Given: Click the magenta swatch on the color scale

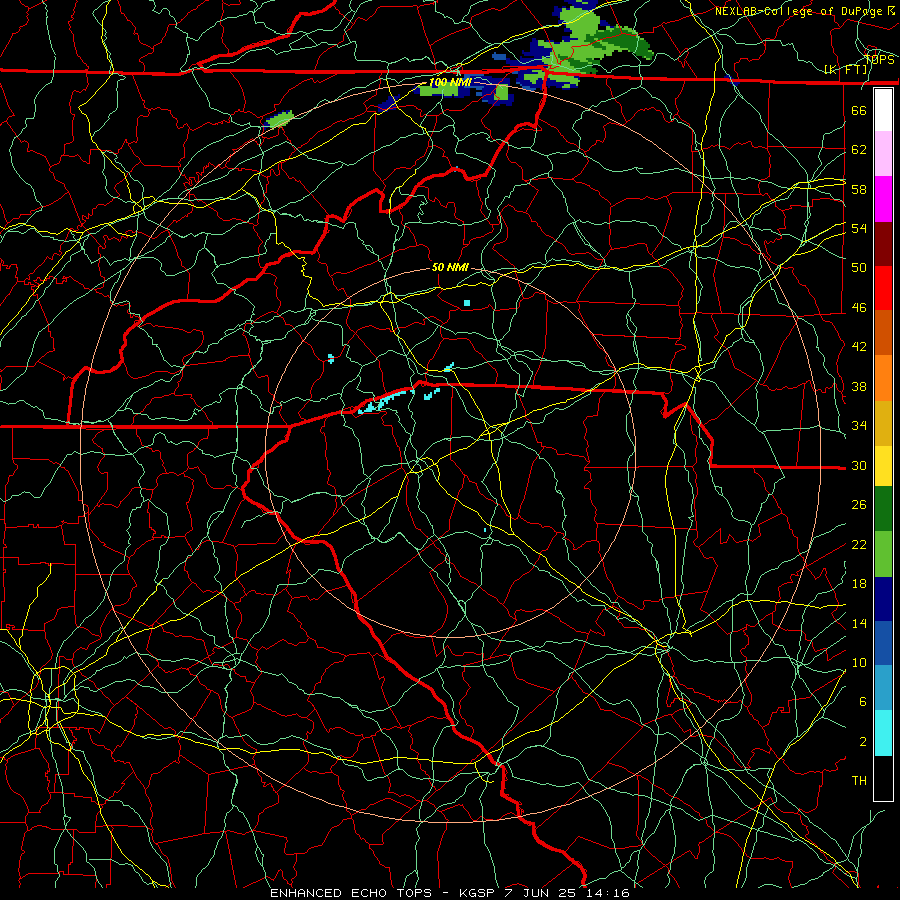Looking at the screenshot, I should tap(883, 199).
